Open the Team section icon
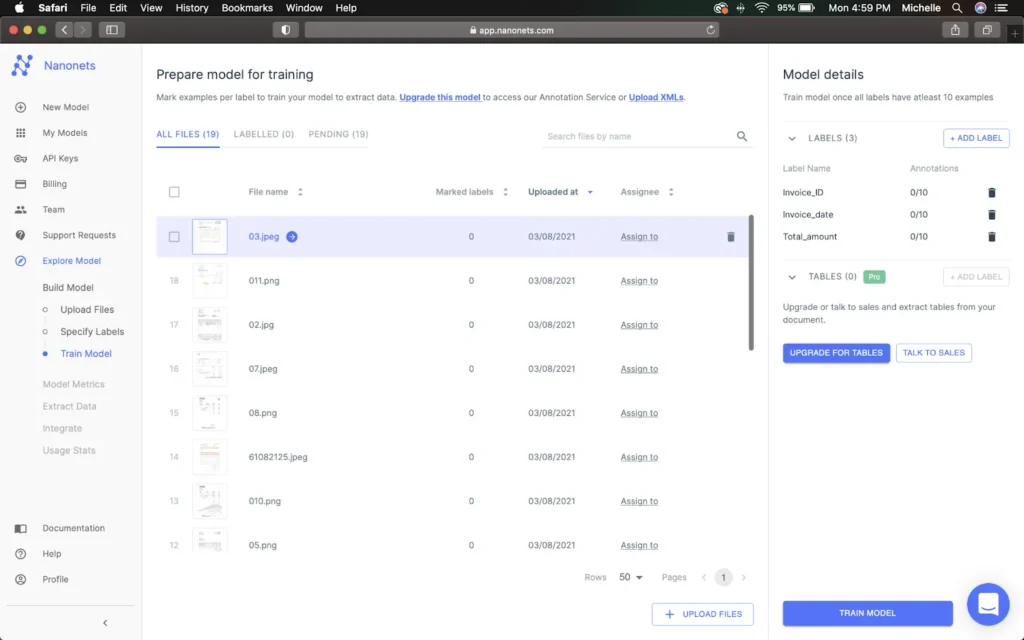 pyautogui.click(x=22, y=209)
